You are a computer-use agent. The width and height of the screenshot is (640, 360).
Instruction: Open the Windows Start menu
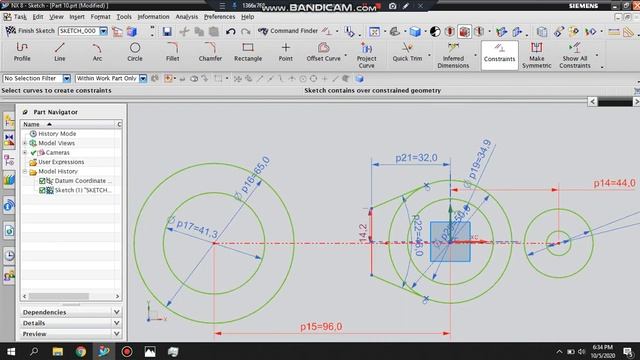pyautogui.click(x=11, y=351)
